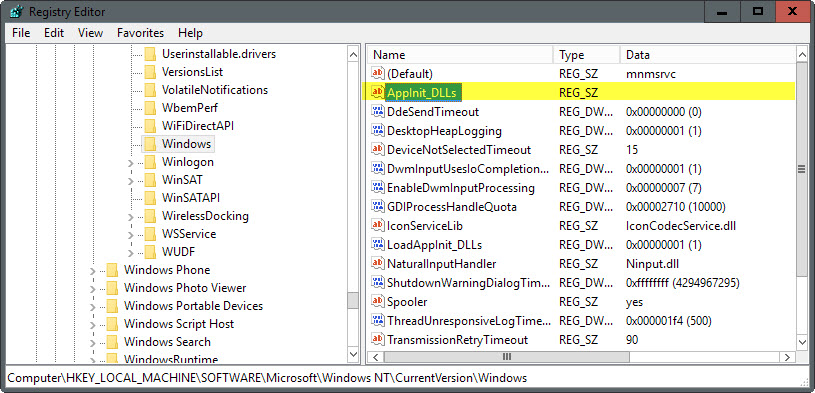Image resolution: width=815 pixels, height=393 pixels.
Task: Select the Spooler value name
Action: click(x=407, y=302)
